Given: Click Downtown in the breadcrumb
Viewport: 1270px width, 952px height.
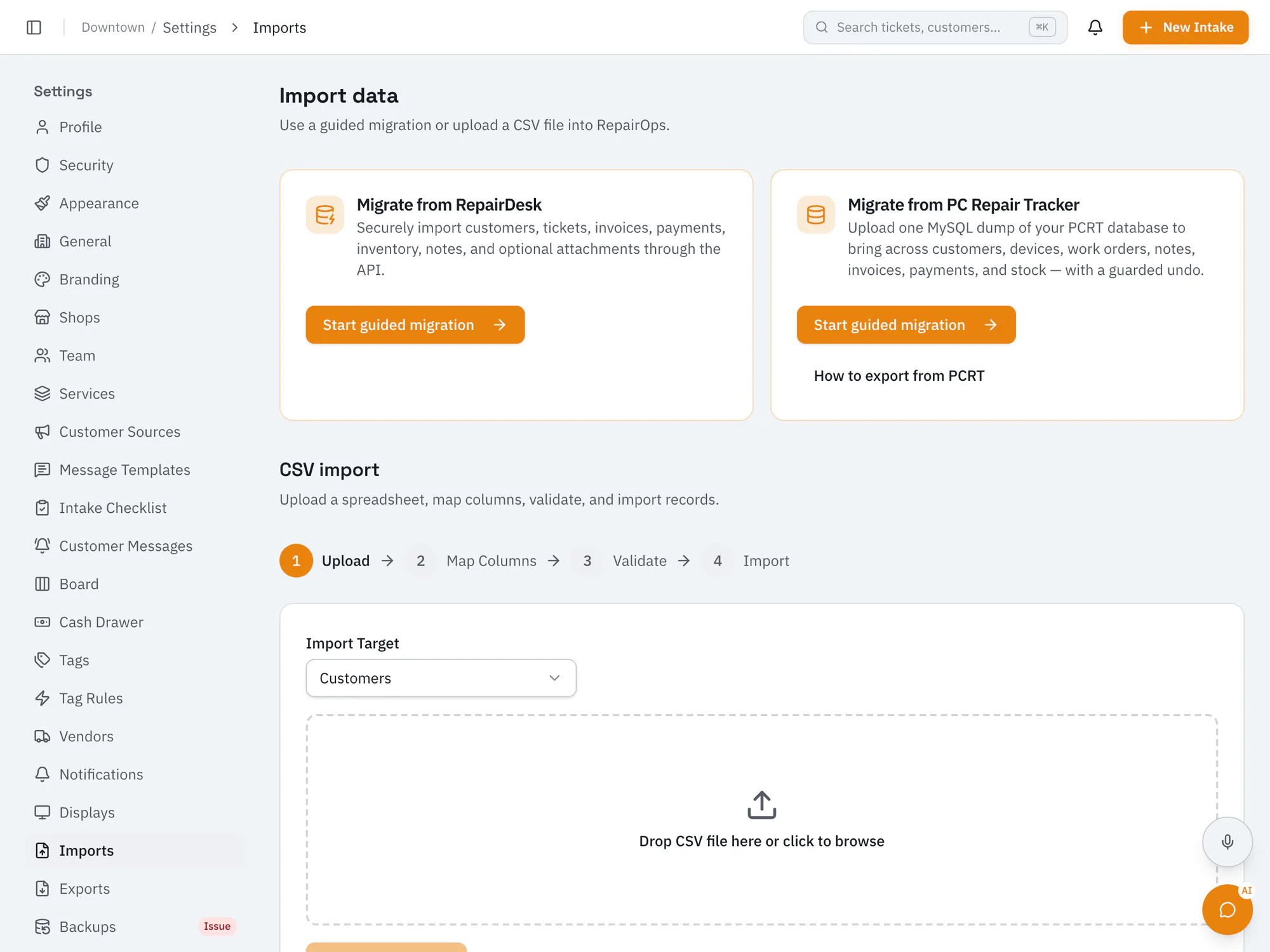Looking at the screenshot, I should [113, 27].
